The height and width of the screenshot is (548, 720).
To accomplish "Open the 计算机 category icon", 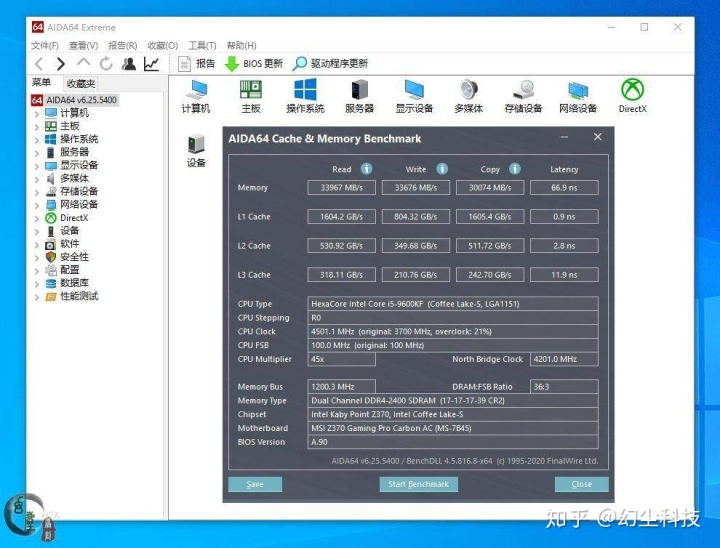I will pos(196,96).
